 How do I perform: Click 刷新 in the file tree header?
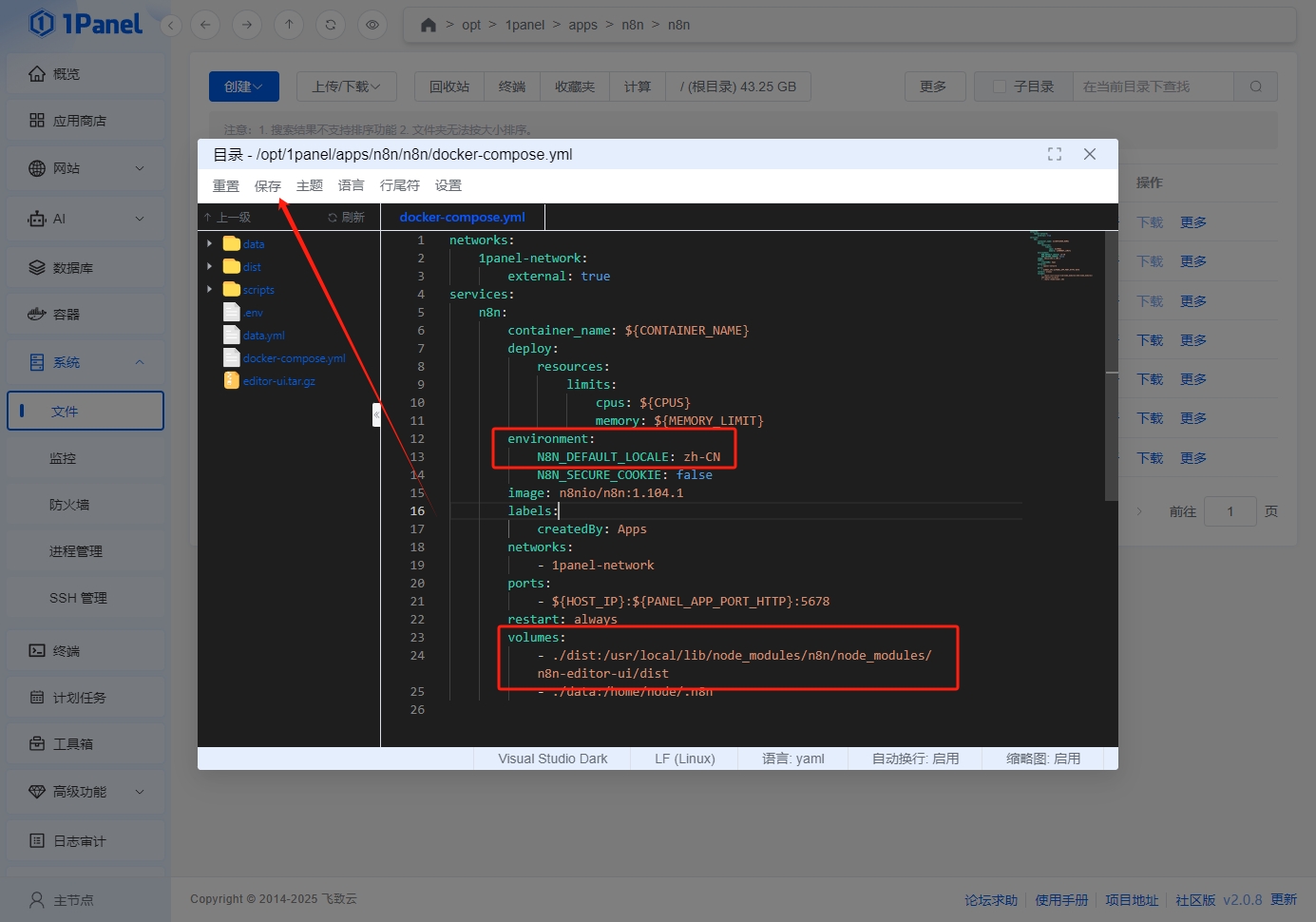[x=347, y=218]
